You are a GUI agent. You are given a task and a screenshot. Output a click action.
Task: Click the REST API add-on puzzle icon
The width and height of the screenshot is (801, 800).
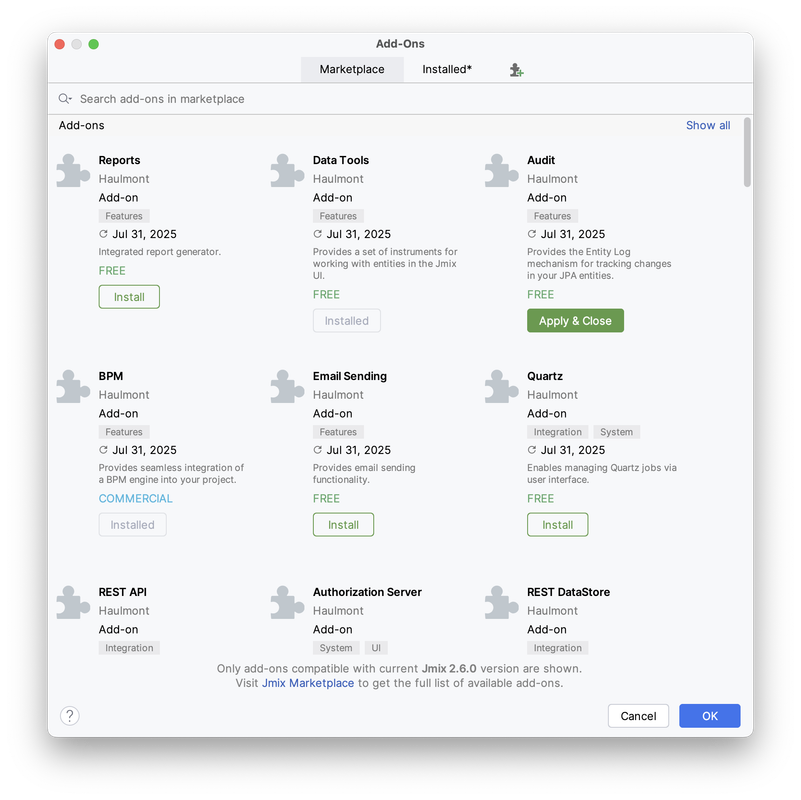tap(73, 603)
